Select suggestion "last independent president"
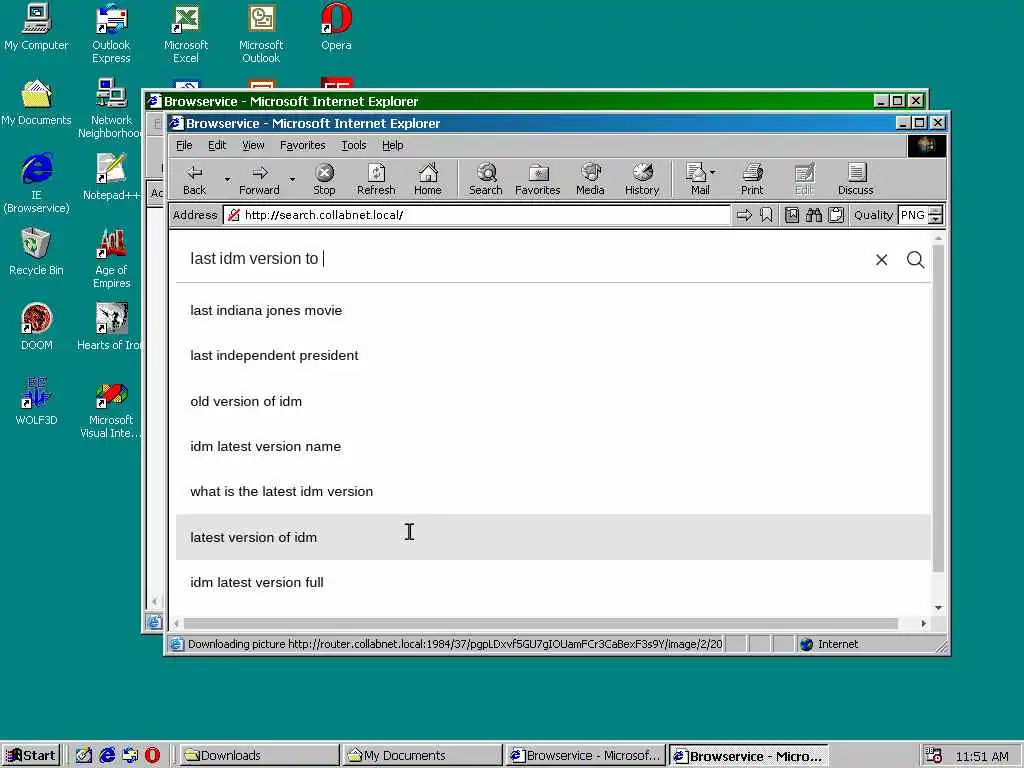 pyautogui.click(x=552, y=355)
